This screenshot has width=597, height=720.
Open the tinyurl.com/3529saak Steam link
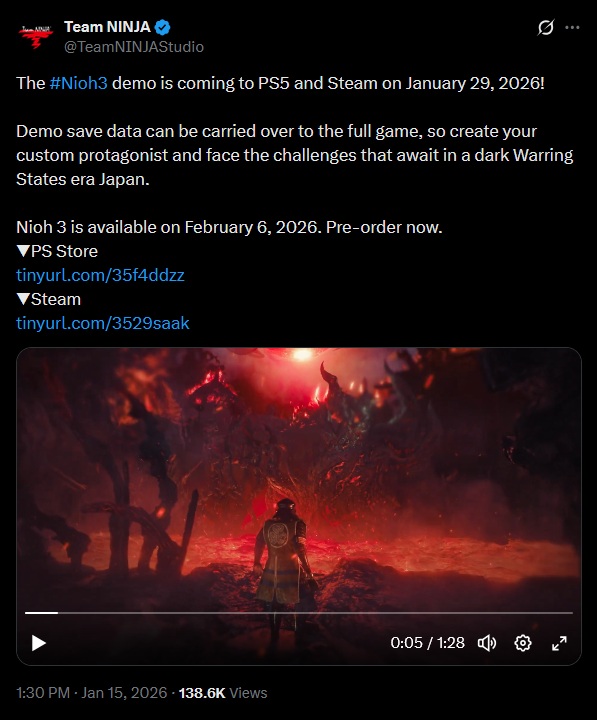(x=103, y=323)
